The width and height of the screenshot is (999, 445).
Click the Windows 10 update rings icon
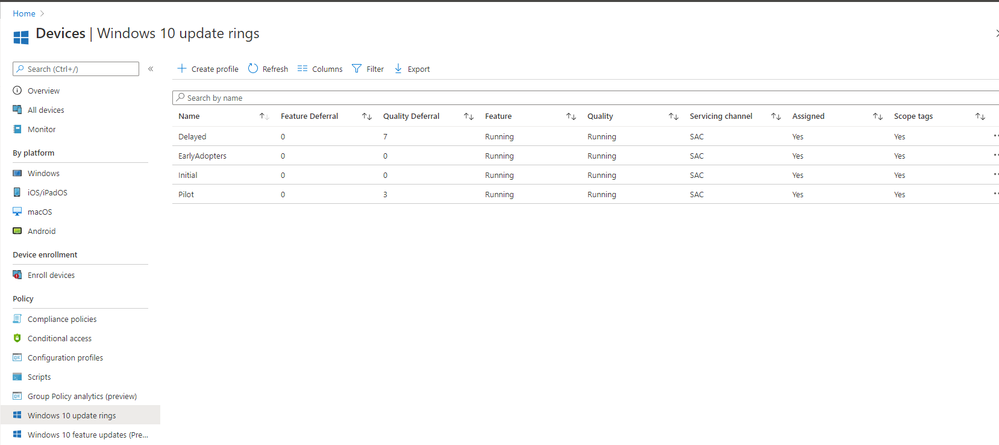point(18,415)
